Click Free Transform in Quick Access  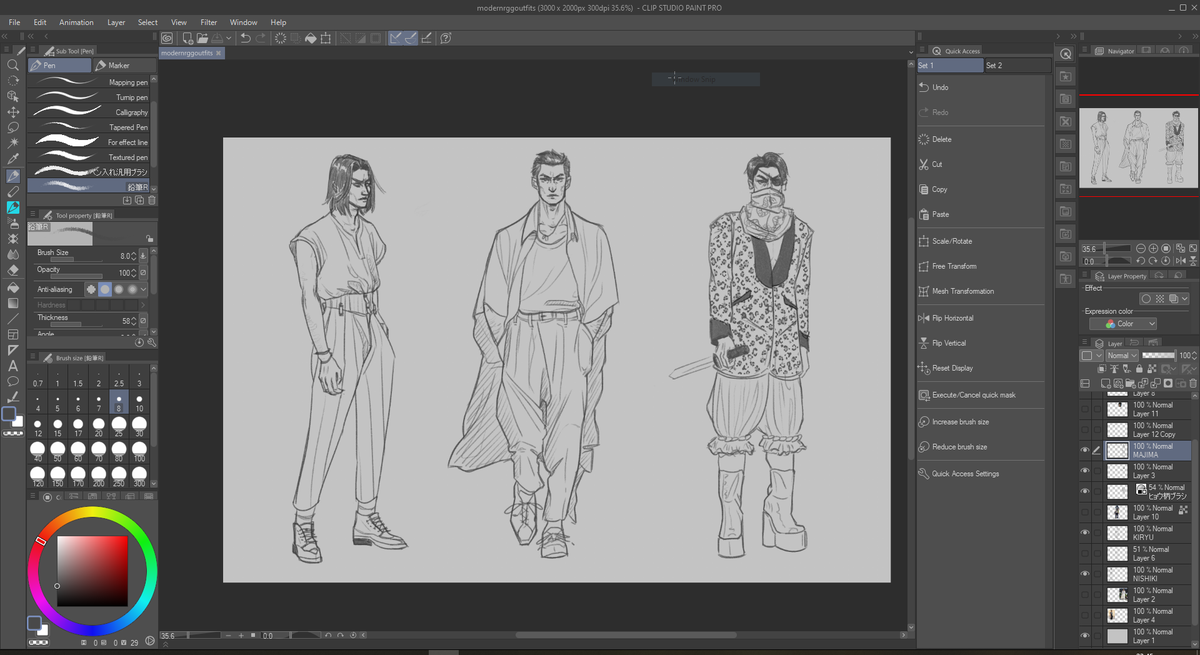pyautogui.click(x=983, y=266)
